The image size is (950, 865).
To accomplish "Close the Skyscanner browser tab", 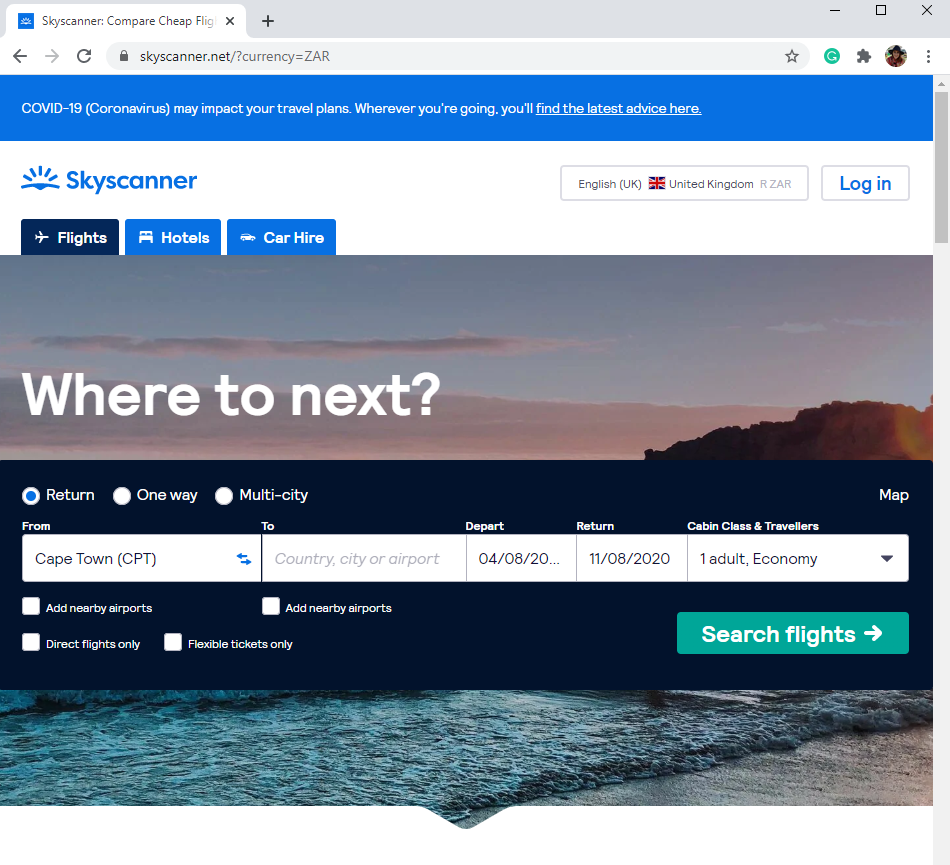I will click(230, 21).
